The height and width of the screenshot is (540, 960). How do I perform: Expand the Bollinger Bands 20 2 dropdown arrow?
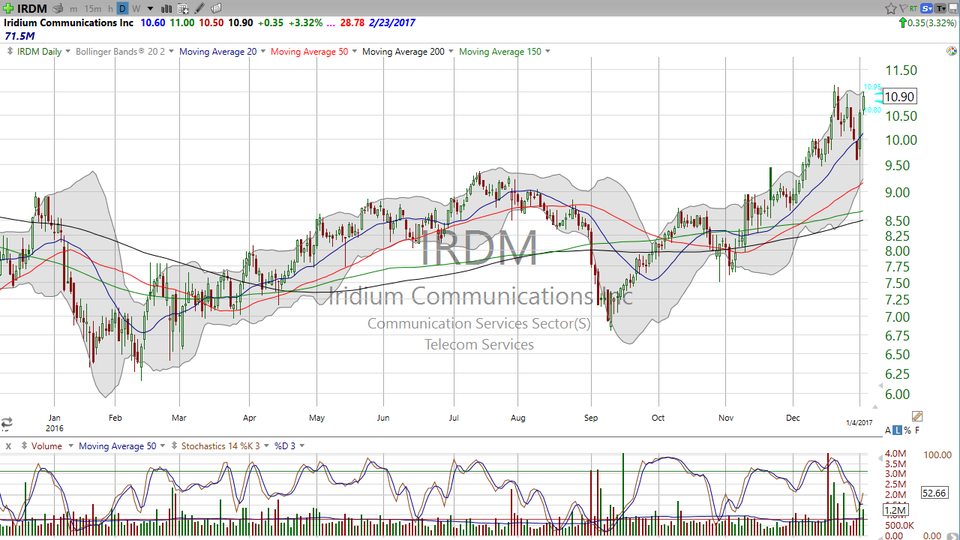(x=171, y=51)
